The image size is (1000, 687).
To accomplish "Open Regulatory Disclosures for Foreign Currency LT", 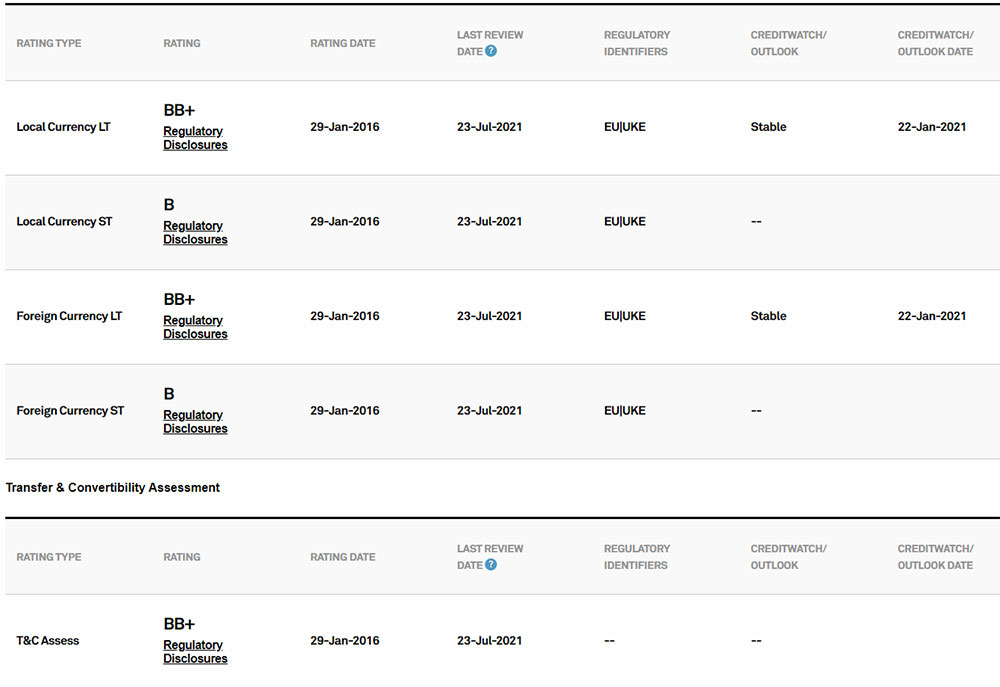I will pos(195,327).
